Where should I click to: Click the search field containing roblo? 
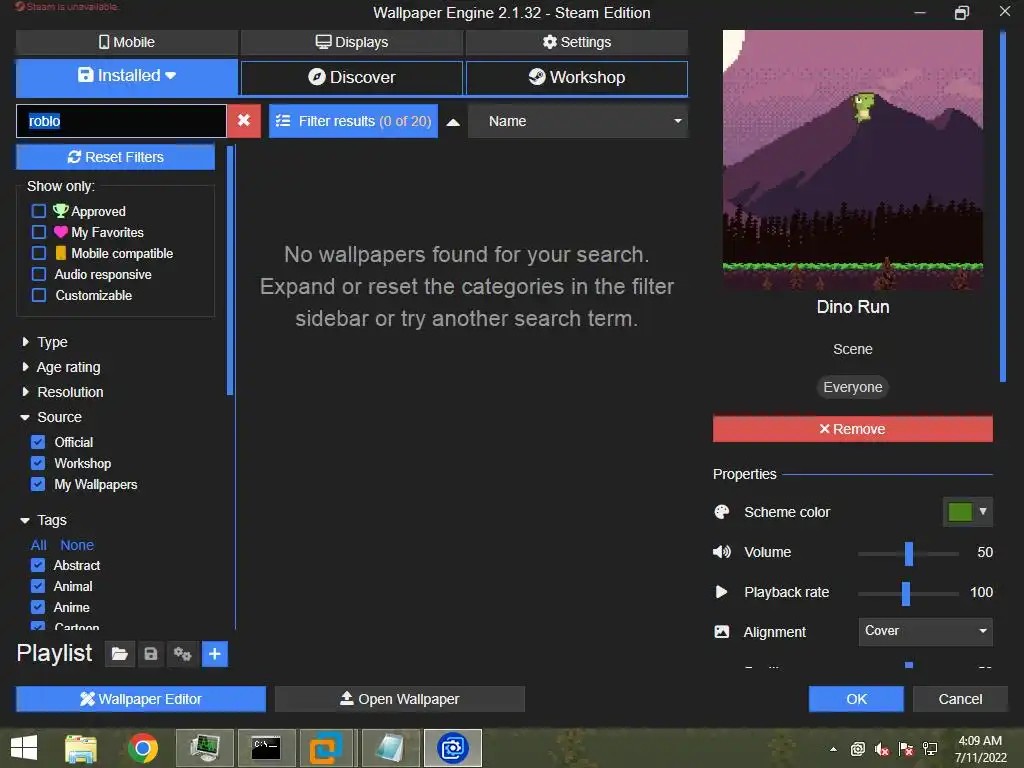[121, 121]
